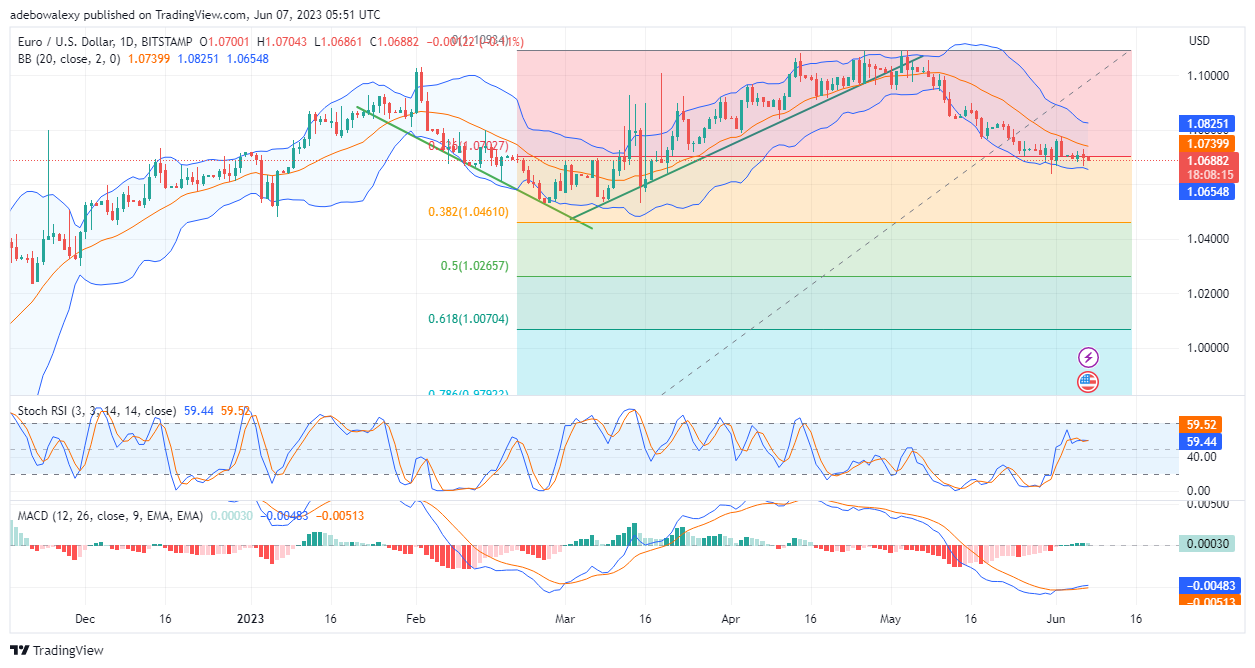Screen dimensions: 1255x668
Task: Click the TradingView logo at bottom left
Action: (57, 651)
